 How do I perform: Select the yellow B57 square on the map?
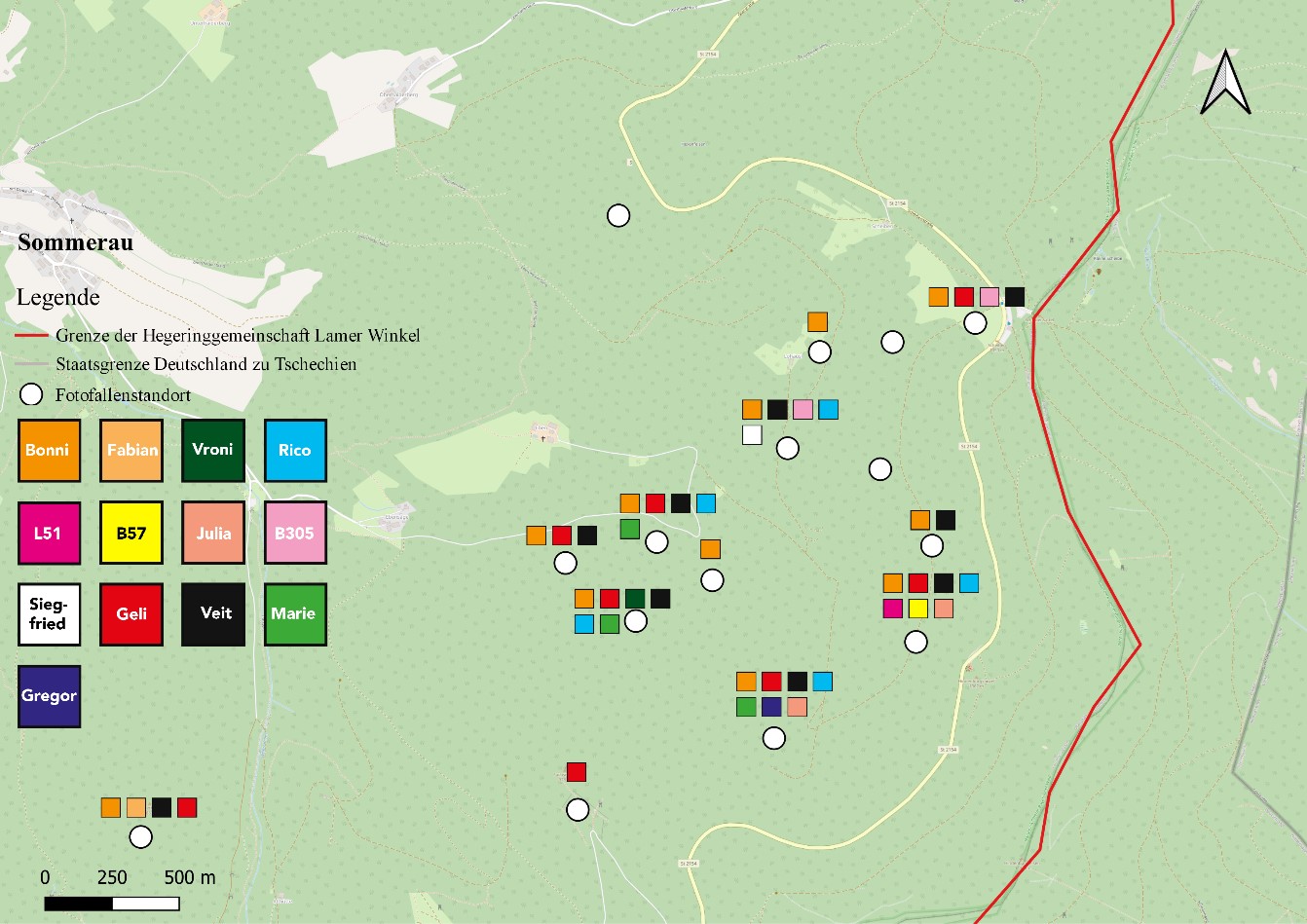click(917, 609)
